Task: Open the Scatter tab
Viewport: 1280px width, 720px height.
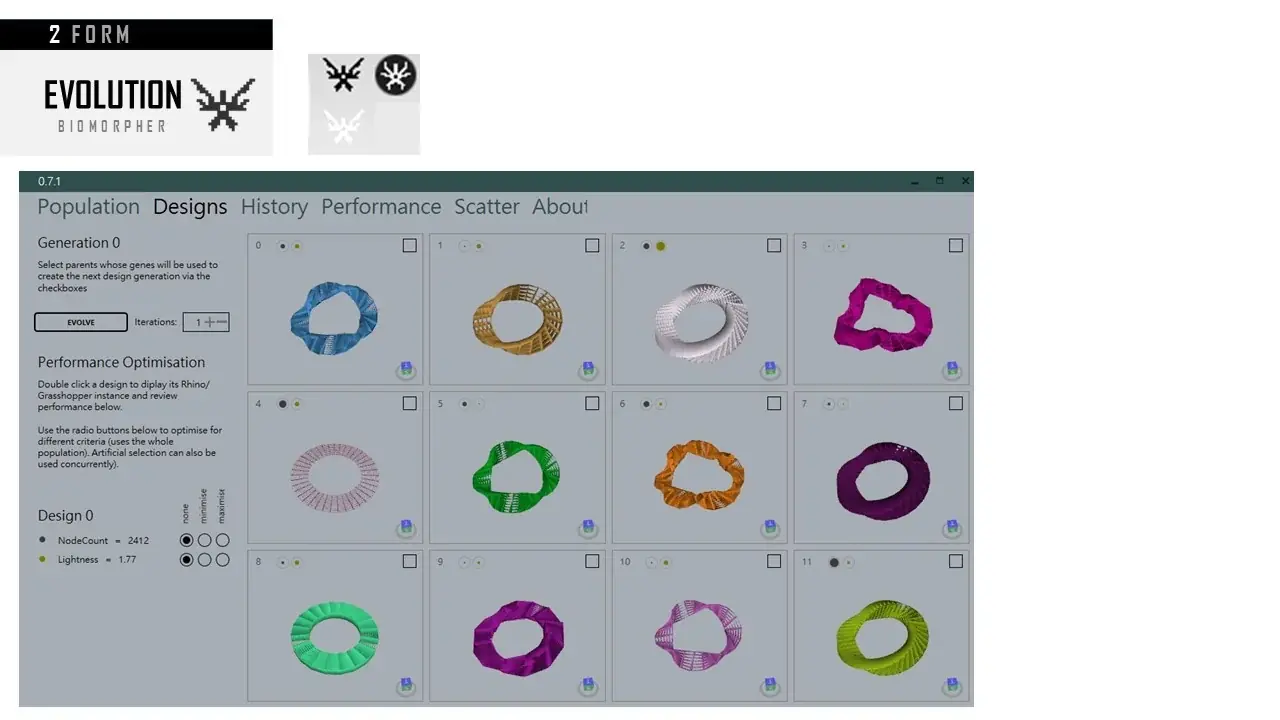Action: 487,207
